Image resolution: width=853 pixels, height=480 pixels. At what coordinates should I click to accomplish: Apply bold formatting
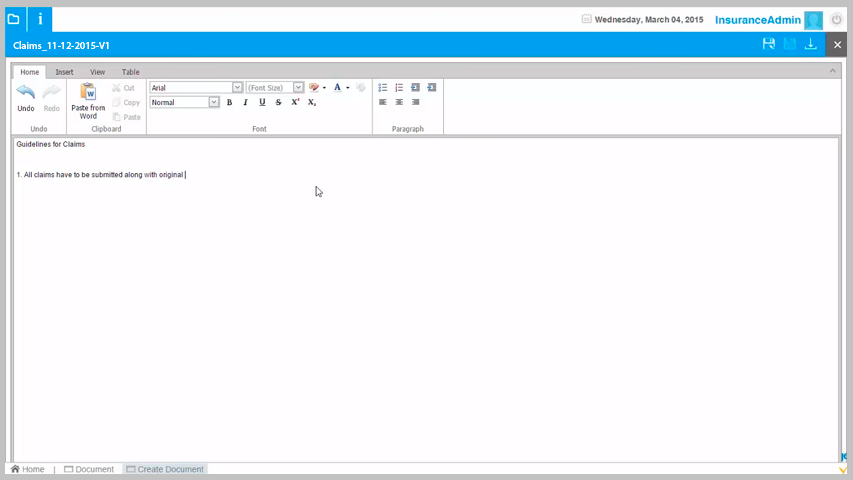pyautogui.click(x=230, y=102)
